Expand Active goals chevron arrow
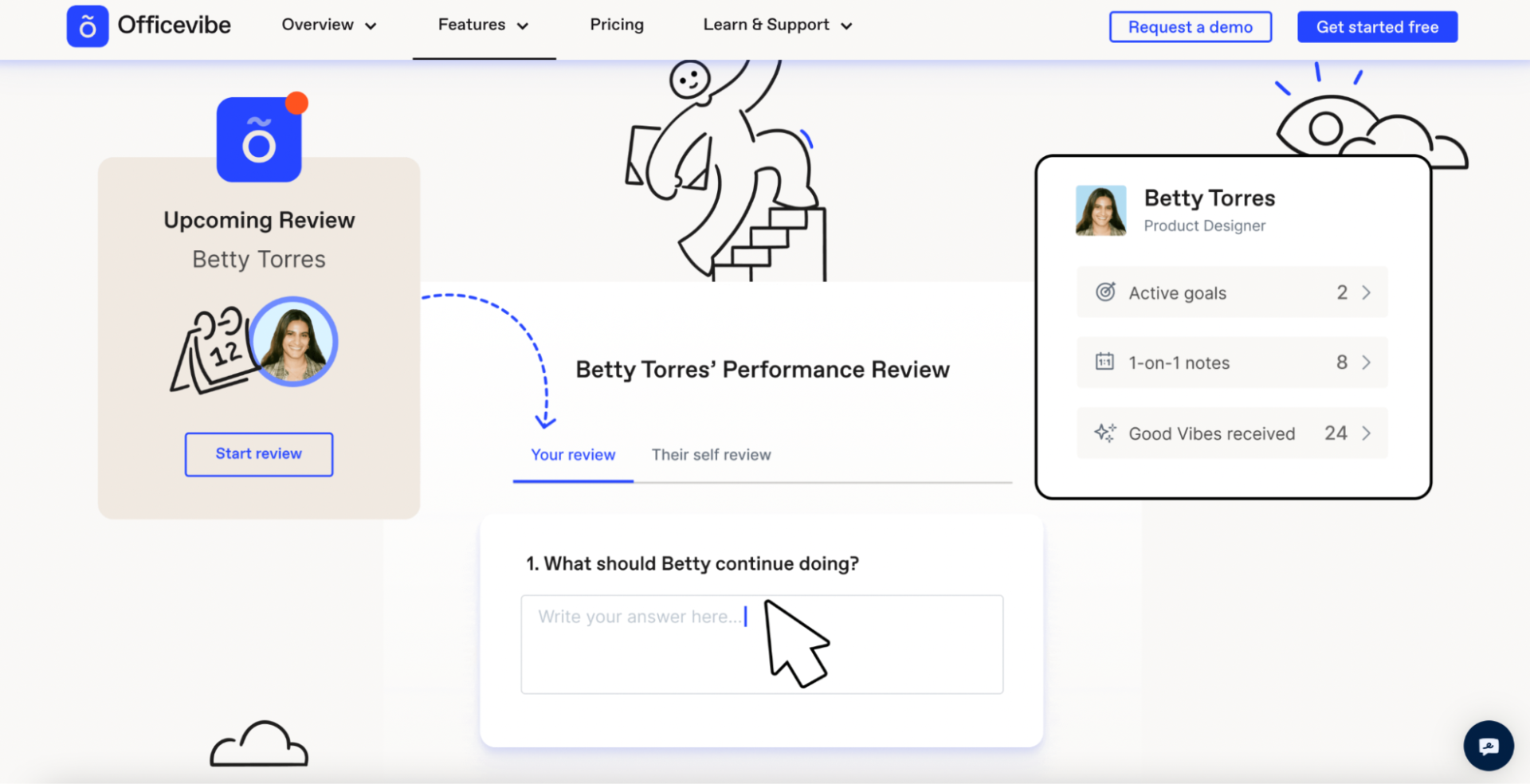1530x784 pixels. point(1366,292)
